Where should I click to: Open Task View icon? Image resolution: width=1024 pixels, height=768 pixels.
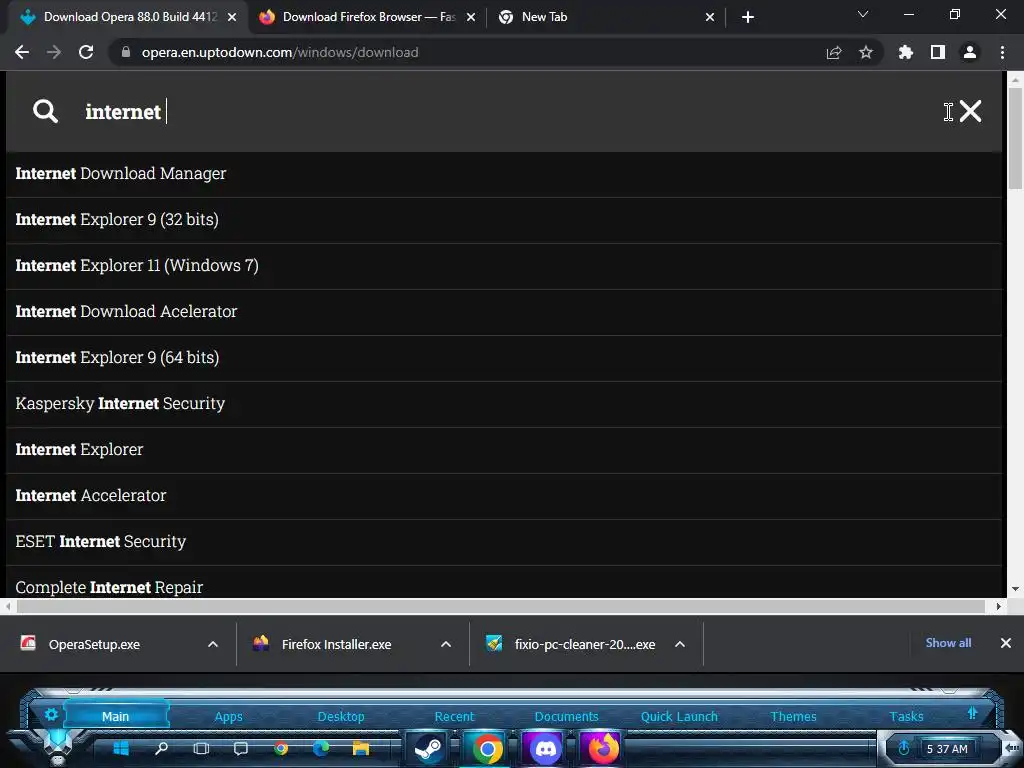pyautogui.click(x=201, y=748)
